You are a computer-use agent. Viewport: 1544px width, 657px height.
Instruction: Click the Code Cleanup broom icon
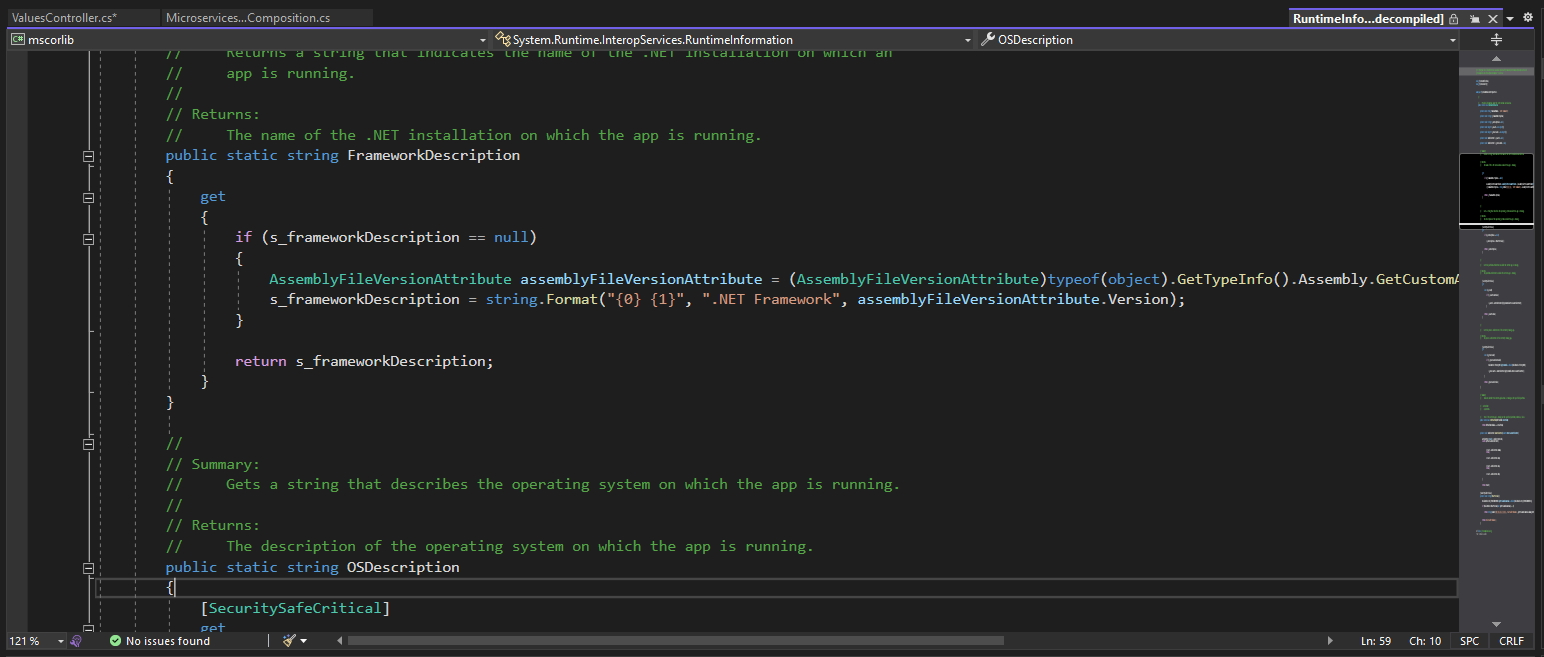pos(288,641)
